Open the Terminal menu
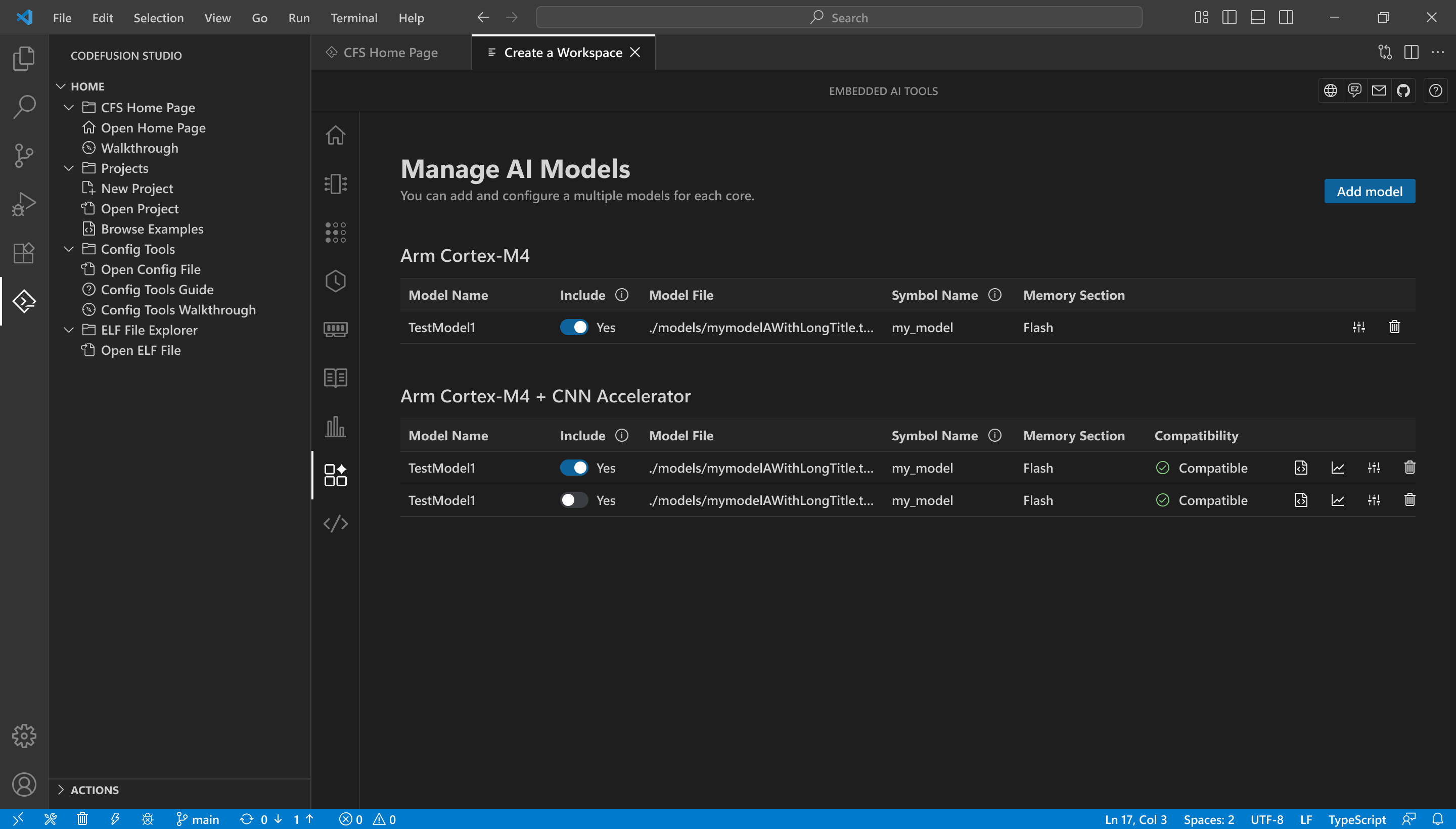Screen dimensions: 1456x829 point(353,18)
